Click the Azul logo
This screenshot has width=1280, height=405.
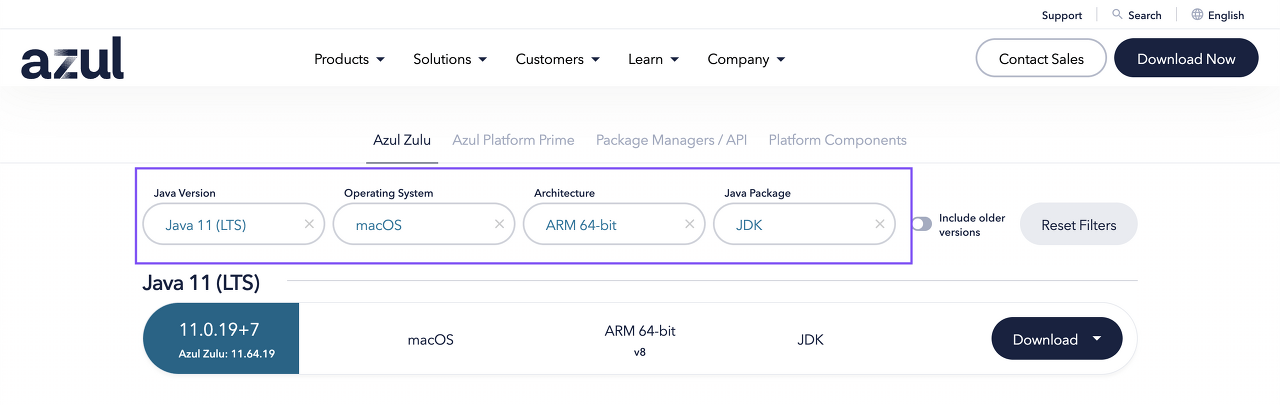(x=72, y=59)
